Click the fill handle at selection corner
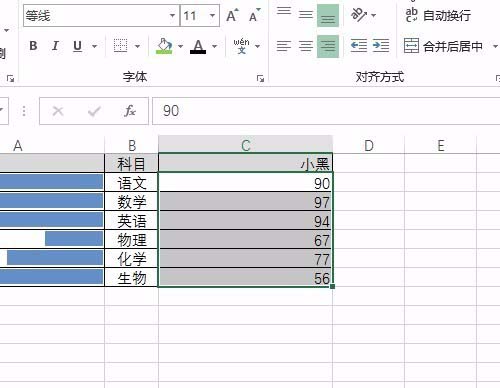Screen dimensions: 500x388 tap(332, 286)
